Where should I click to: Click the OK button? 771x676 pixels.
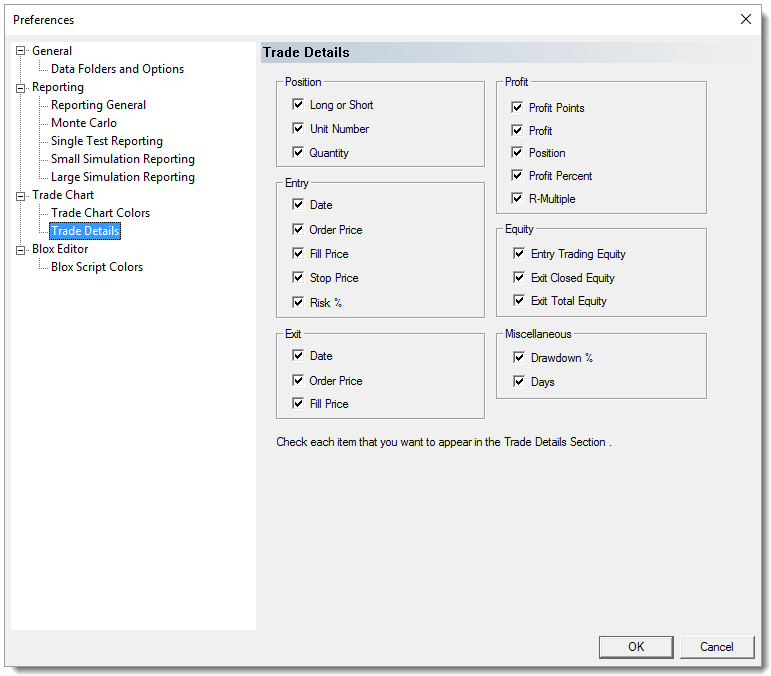636,647
